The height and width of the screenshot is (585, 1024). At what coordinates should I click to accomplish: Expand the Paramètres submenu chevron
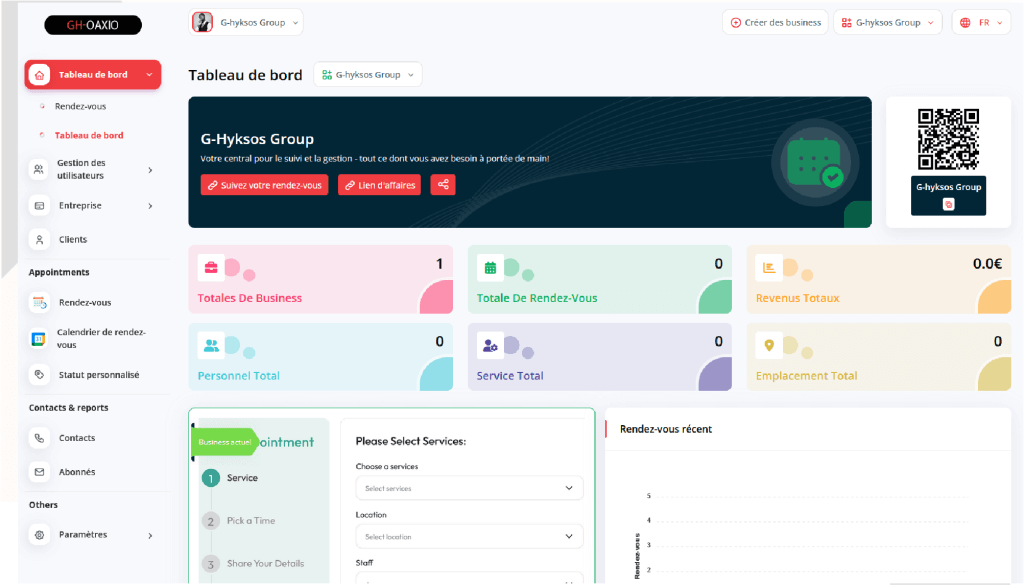(x=150, y=535)
